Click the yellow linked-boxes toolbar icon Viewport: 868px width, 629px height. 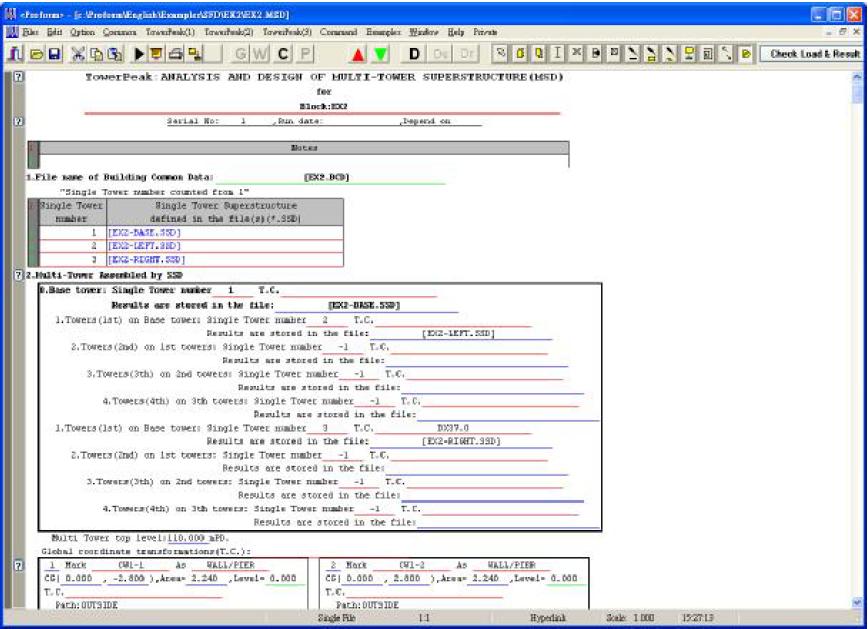click(194, 54)
